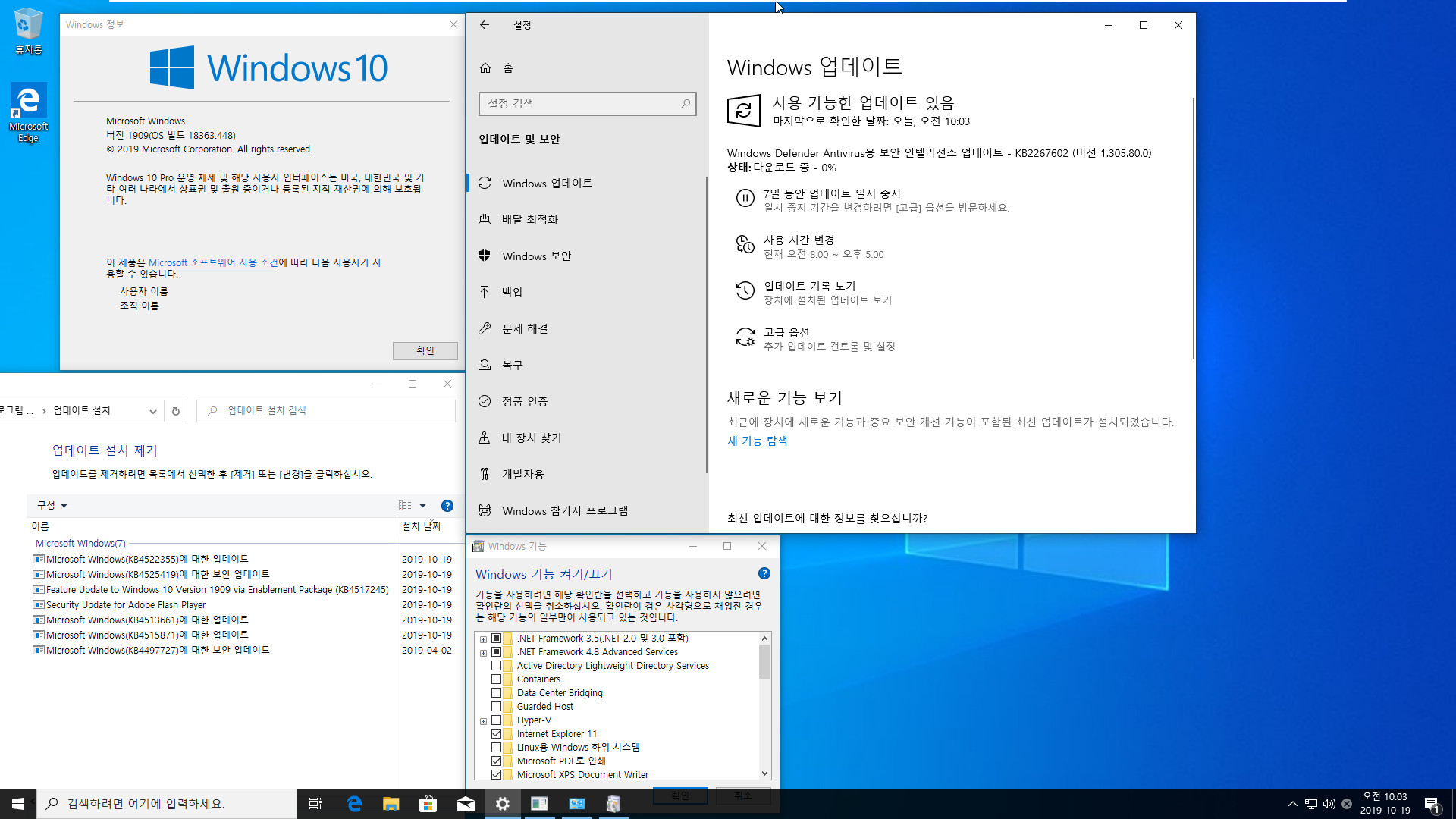Open Microsoft Edge desktop shortcut
Image resolution: width=1456 pixels, height=819 pixels.
click(28, 112)
